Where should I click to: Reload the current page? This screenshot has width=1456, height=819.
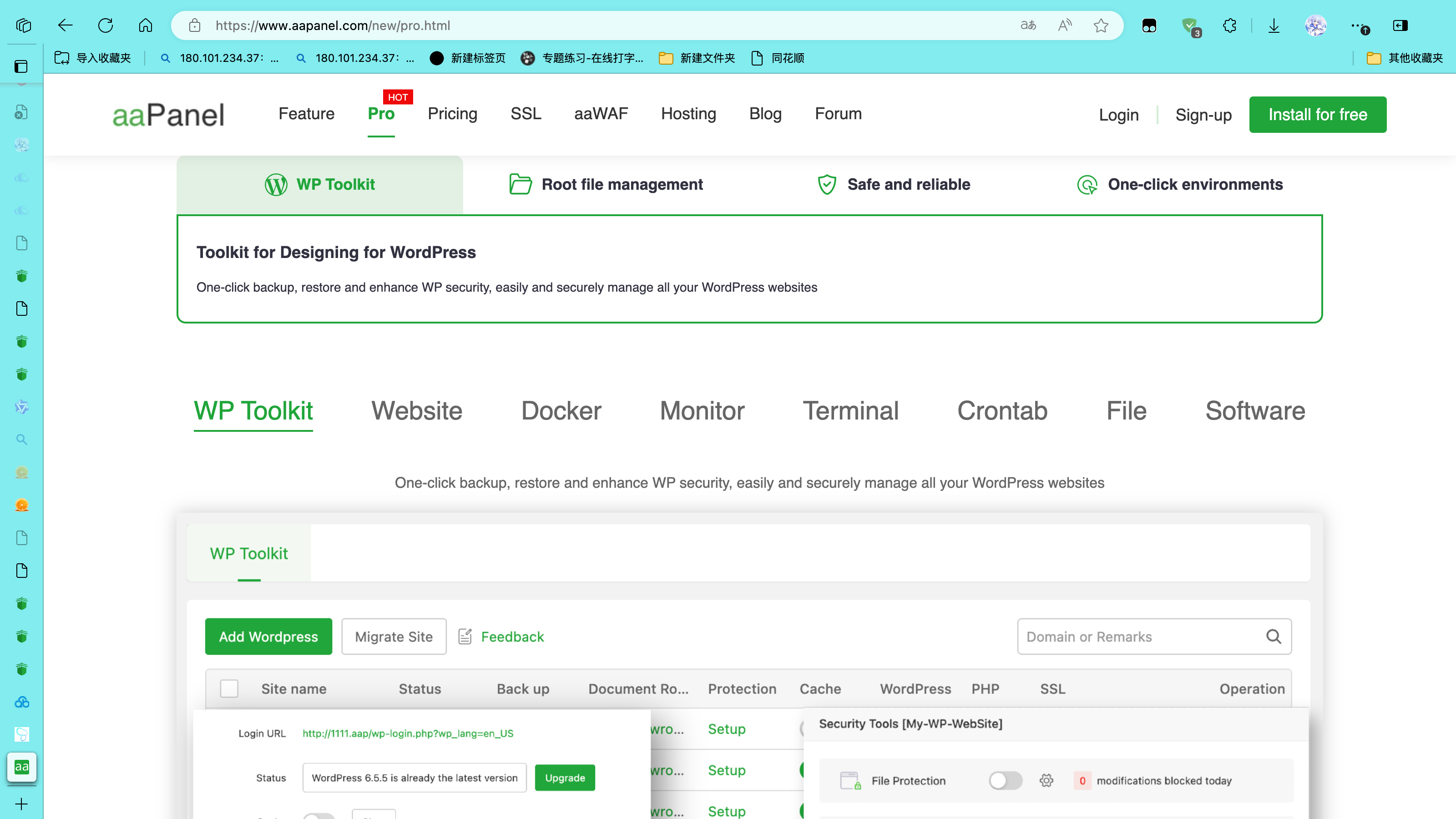(106, 25)
